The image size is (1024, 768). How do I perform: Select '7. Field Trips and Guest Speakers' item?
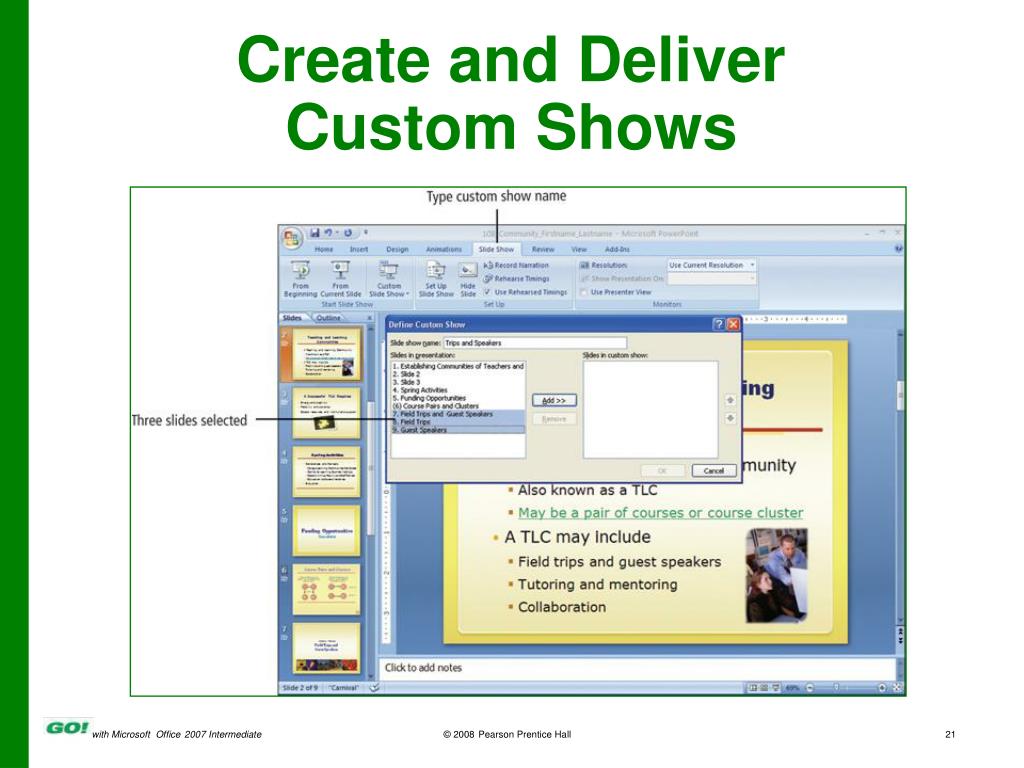click(x=458, y=414)
